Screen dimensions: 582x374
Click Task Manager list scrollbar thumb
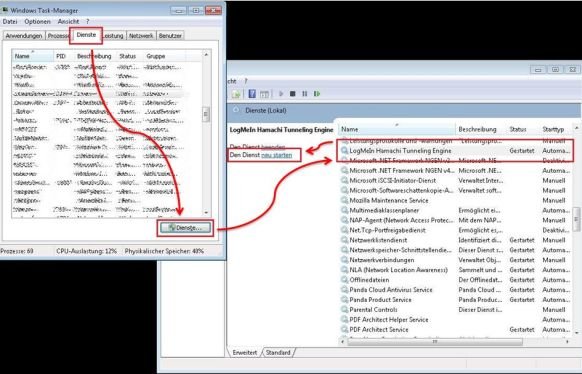click(x=206, y=114)
